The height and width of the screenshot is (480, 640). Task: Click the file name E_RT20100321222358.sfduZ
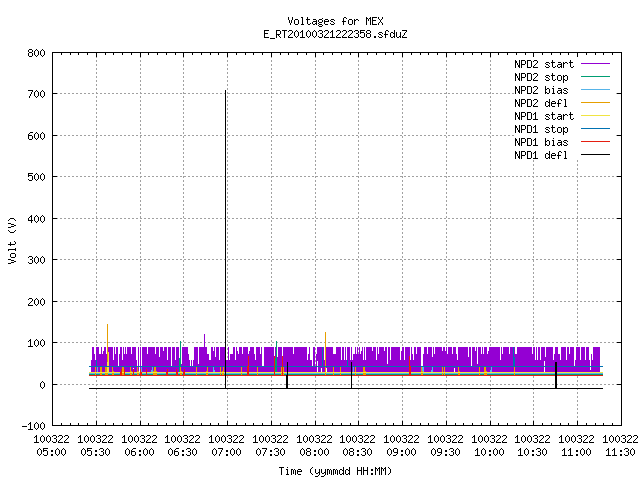(335, 34)
